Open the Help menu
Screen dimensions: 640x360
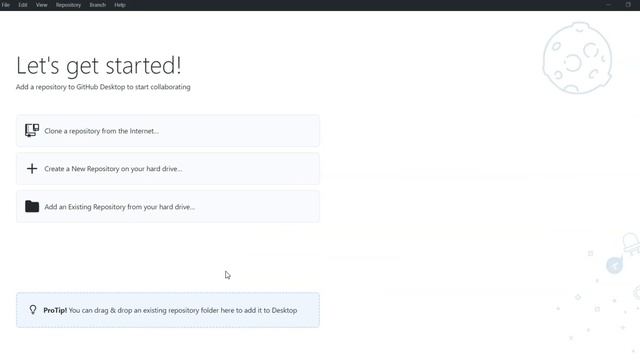(x=120, y=5)
